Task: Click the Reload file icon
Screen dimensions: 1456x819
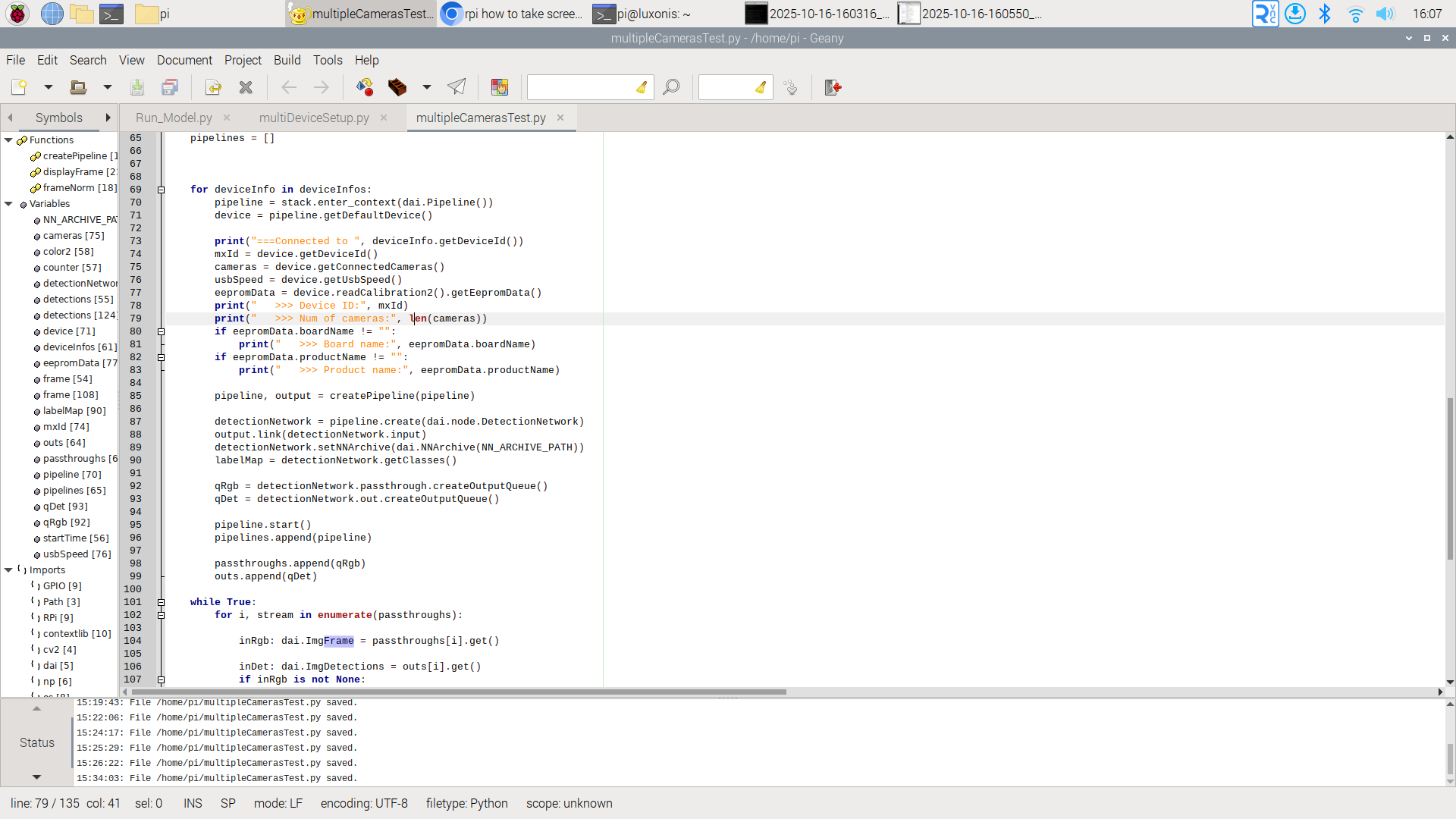Action: point(213,87)
